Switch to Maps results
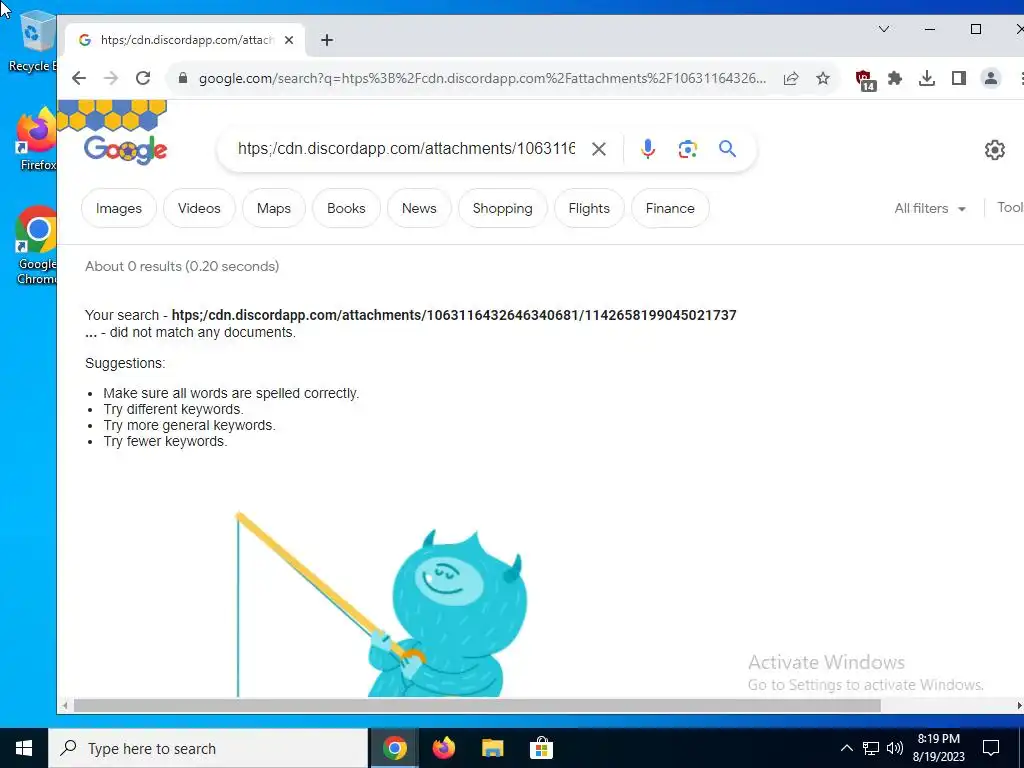1024x768 pixels. 274,208
